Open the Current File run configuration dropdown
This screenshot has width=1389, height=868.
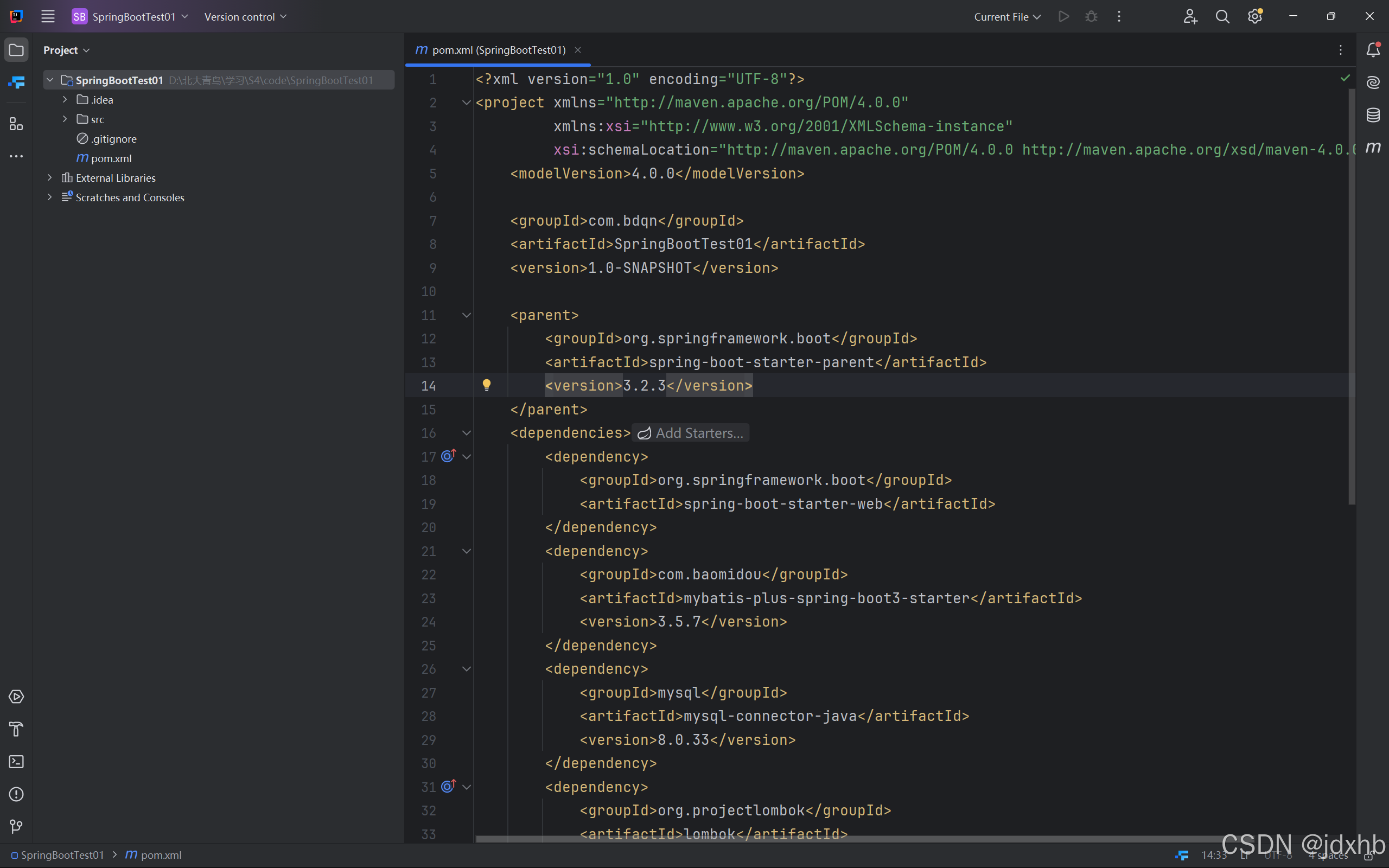[x=1008, y=17]
